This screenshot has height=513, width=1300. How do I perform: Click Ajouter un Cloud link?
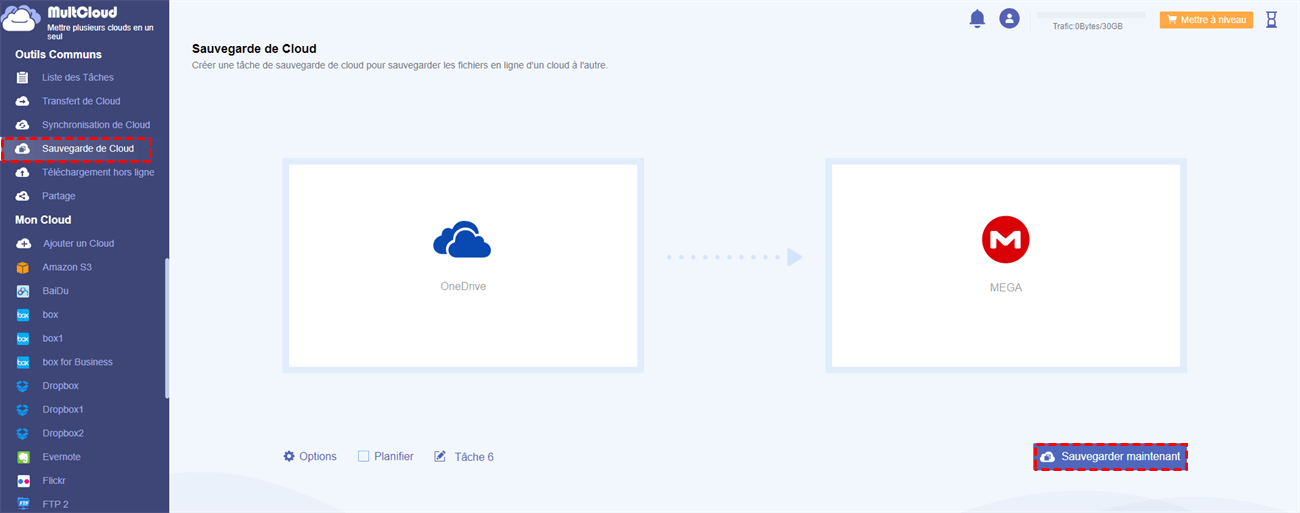(x=79, y=243)
